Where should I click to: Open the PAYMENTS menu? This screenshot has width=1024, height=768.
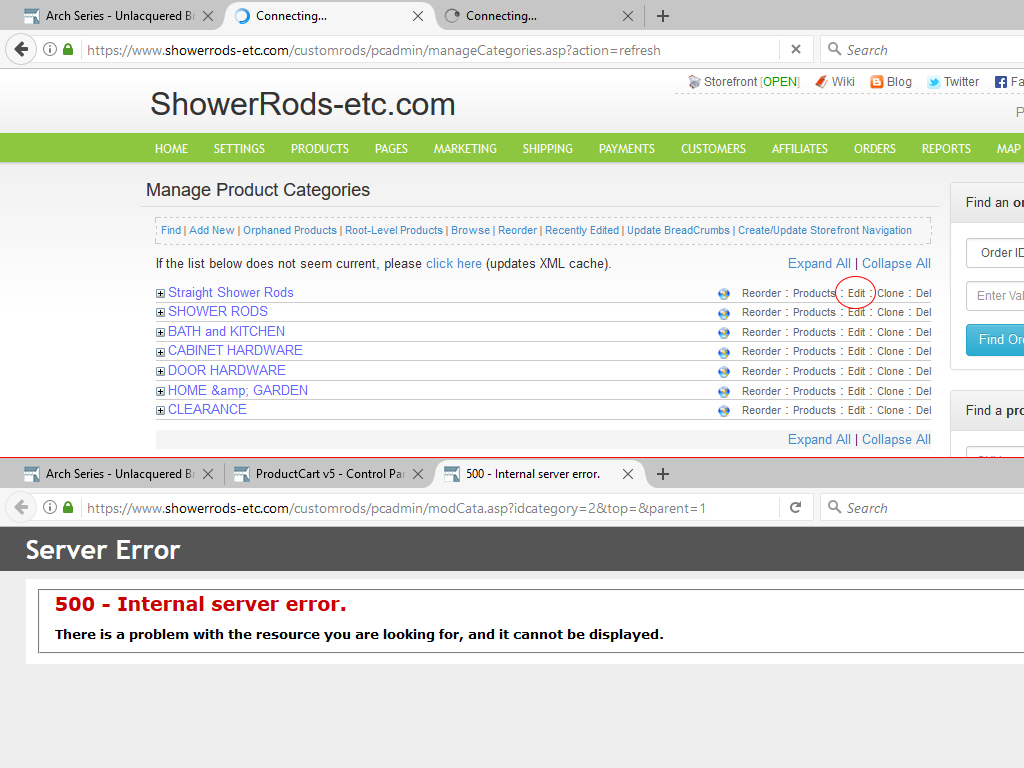pos(626,149)
